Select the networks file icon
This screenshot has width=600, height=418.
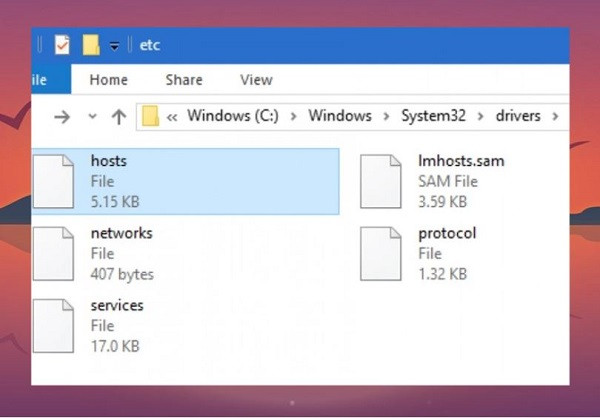(x=52, y=254)
